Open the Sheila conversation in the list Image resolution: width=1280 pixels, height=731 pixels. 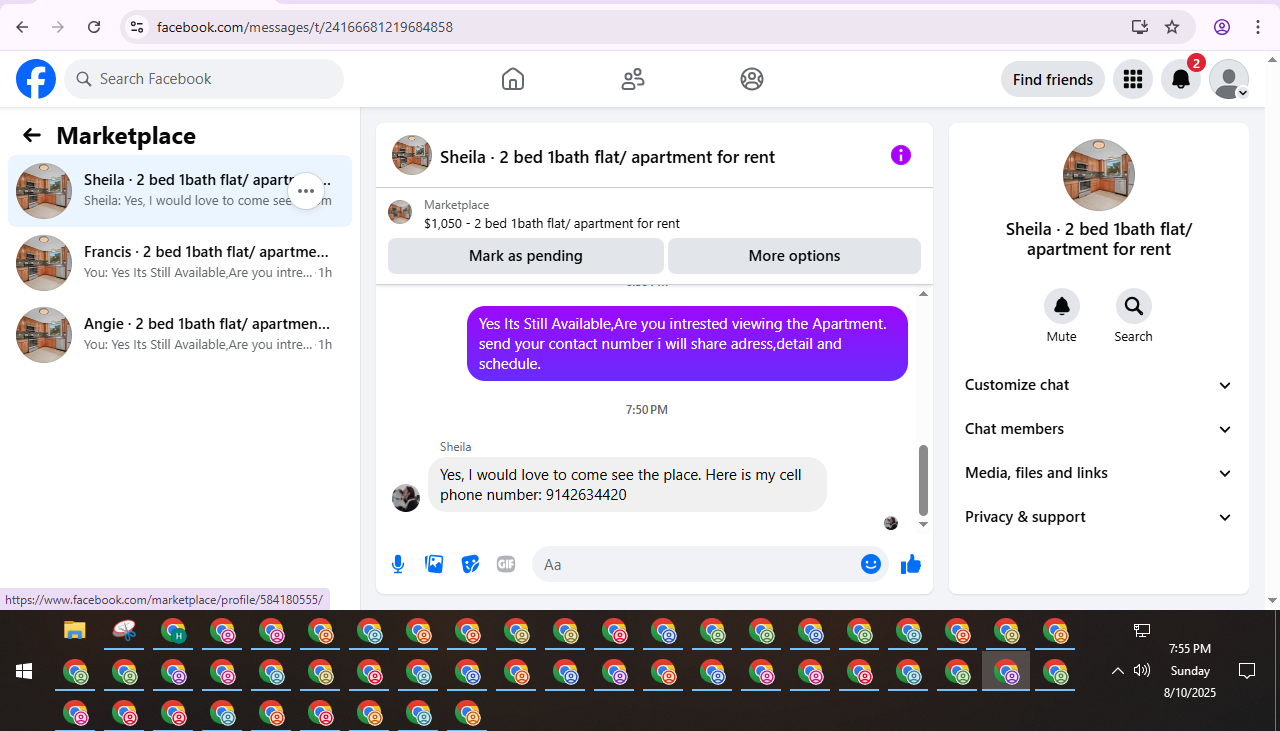[180, 191]
